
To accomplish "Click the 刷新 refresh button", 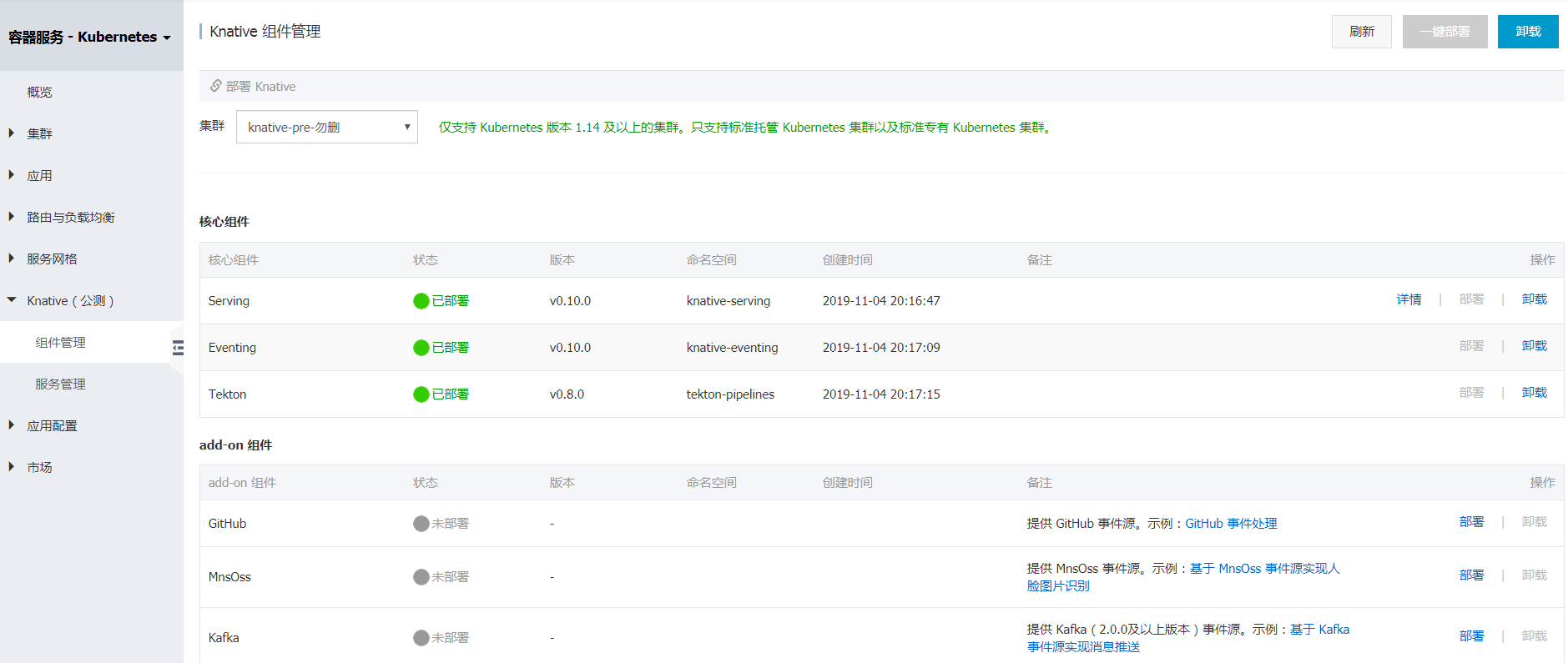I will tap(1362, 32).
